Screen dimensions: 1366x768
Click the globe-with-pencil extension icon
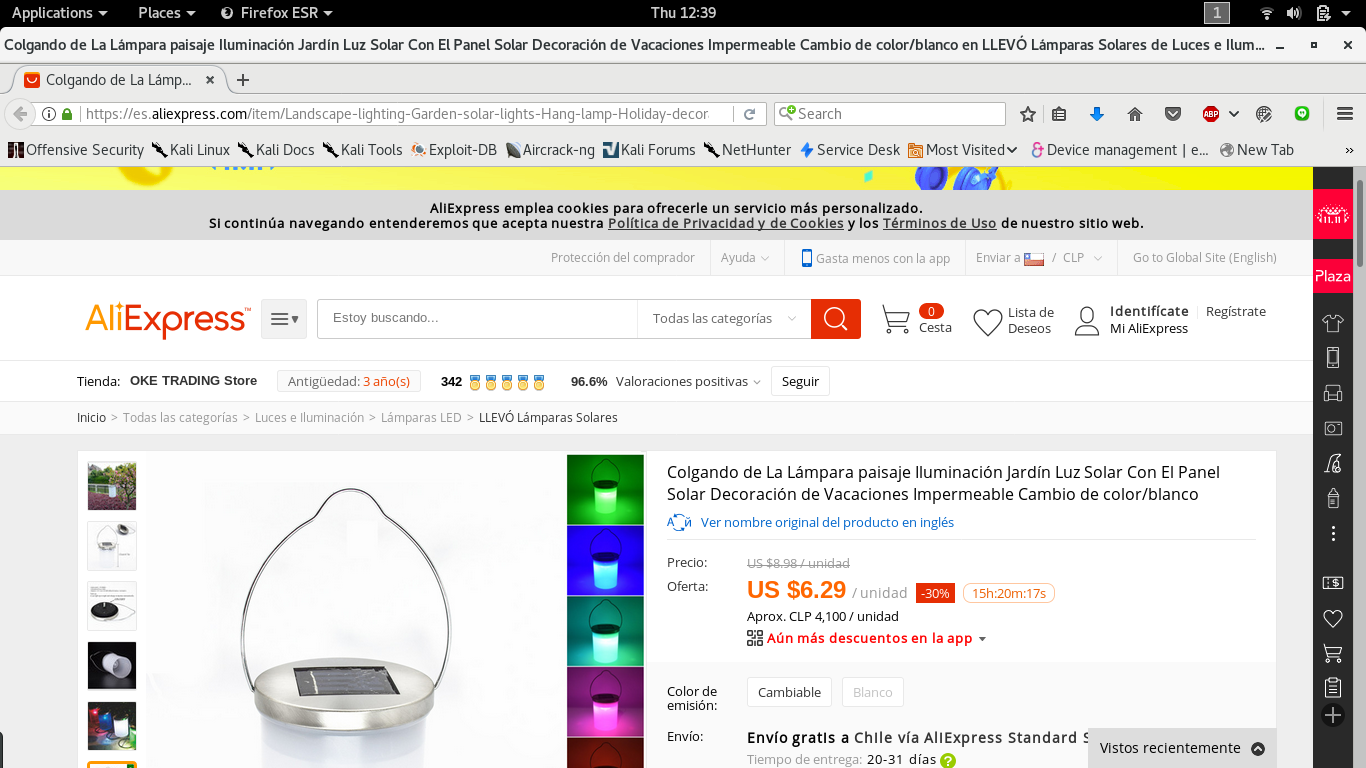(1264, 114)
